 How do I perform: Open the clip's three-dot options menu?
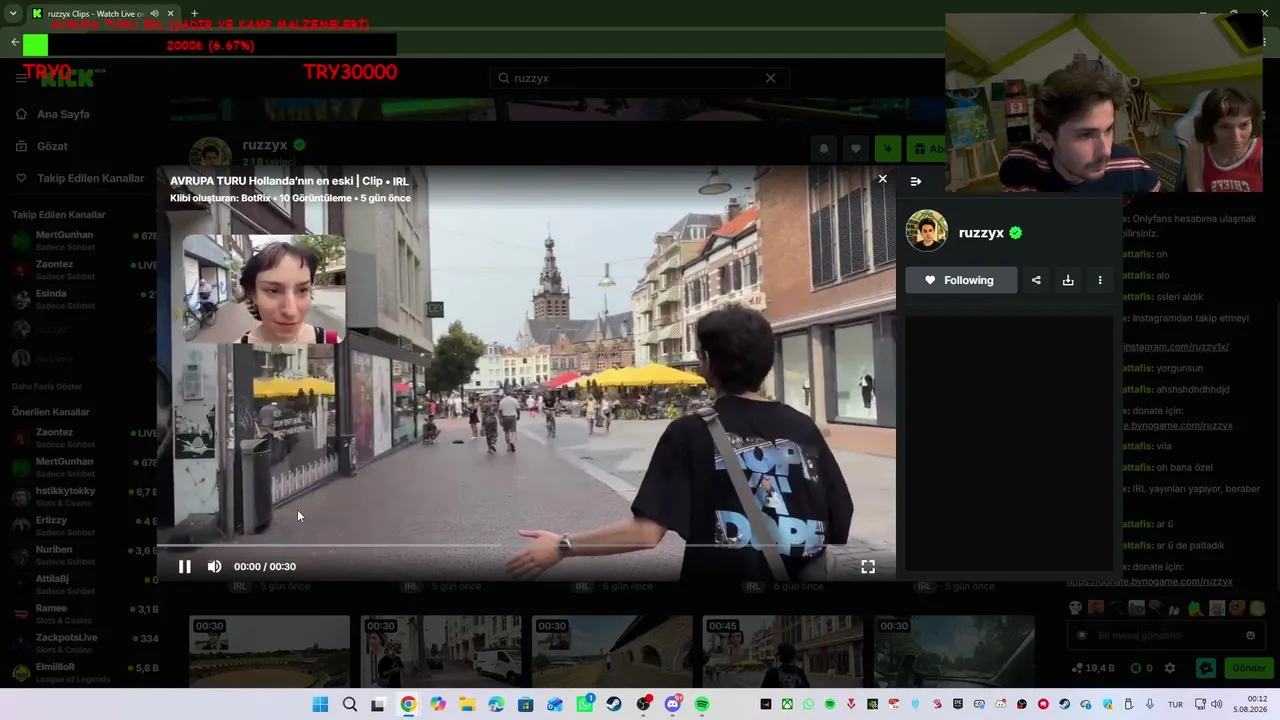(x=1100, y=280)
